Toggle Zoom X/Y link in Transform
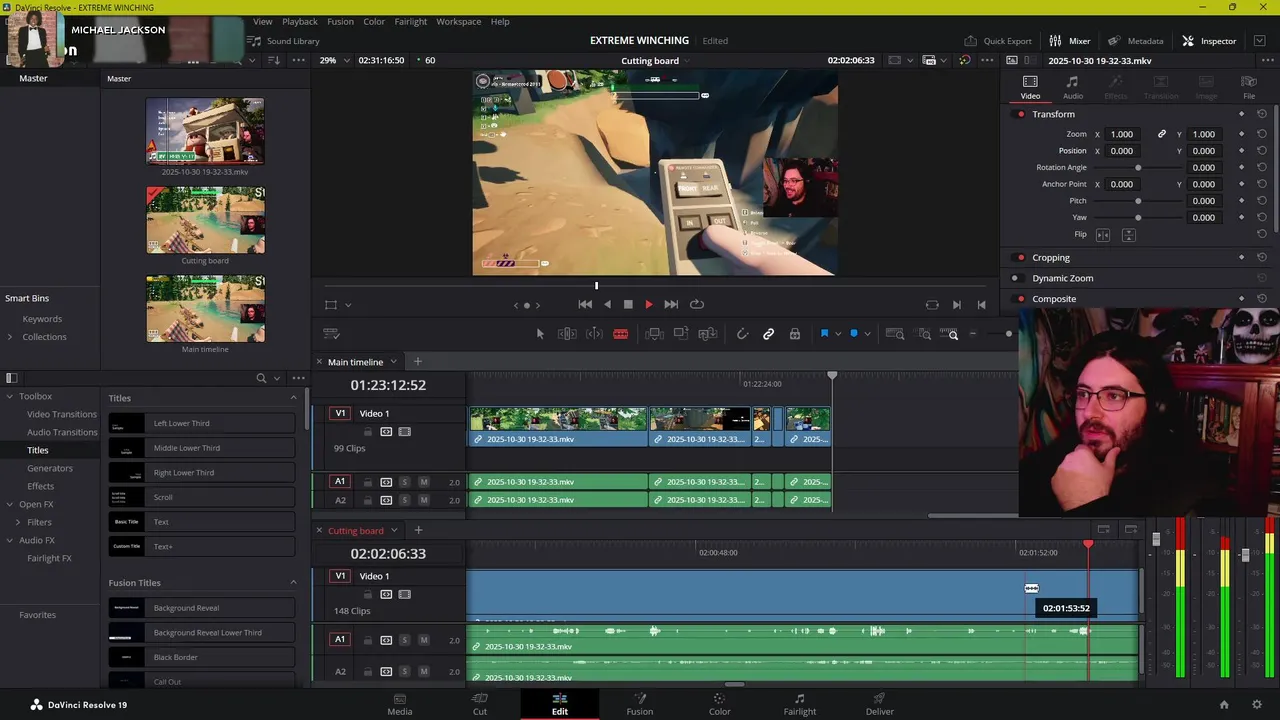The image size is (1280, 720). [1162, 134]
